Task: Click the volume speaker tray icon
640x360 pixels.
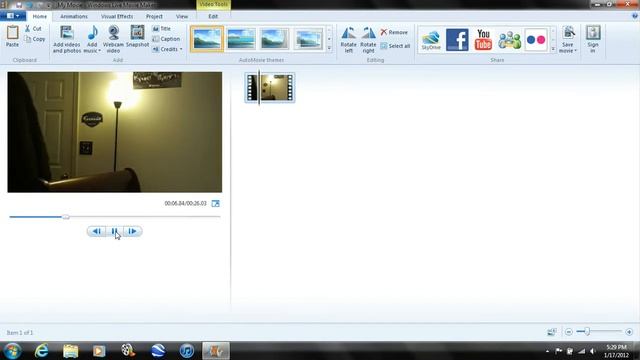Action: [593, 351]
